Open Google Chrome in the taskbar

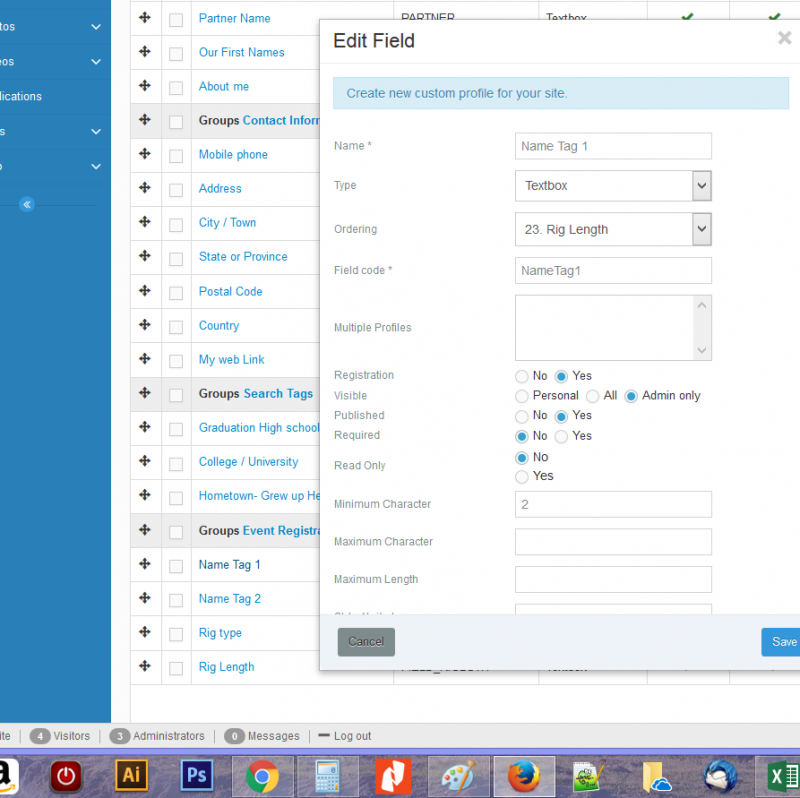[262, 775]
